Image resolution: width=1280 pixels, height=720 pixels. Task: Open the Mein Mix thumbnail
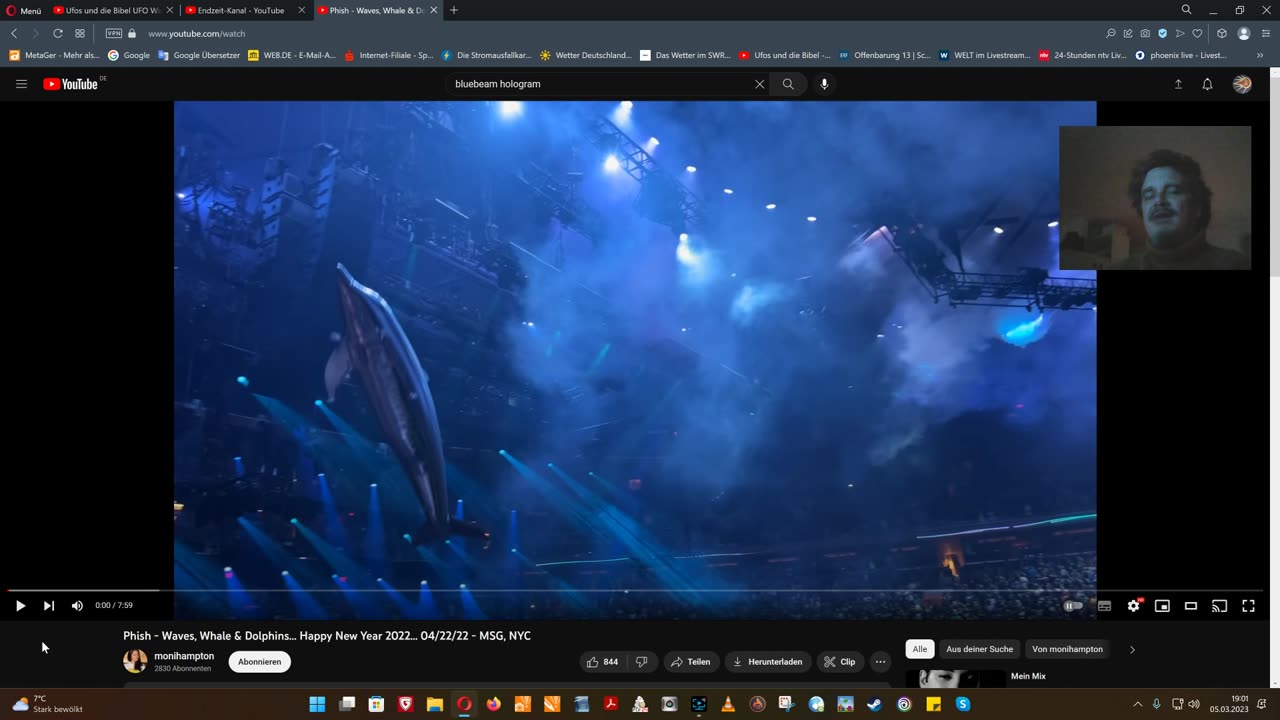[x=956, y=679]
